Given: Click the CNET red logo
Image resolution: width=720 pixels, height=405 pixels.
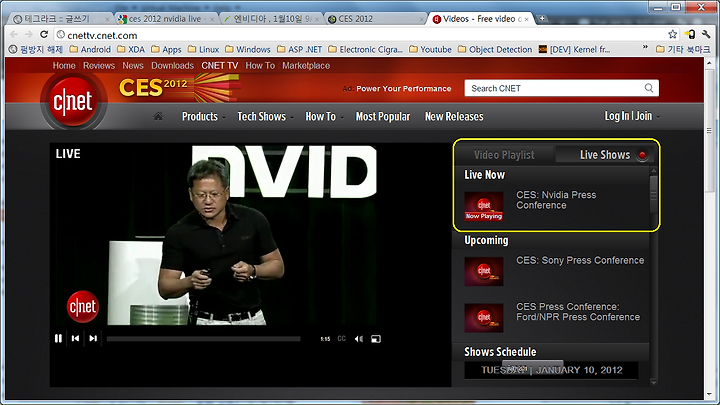Looking at the screenshot, I should pos(73,101).
